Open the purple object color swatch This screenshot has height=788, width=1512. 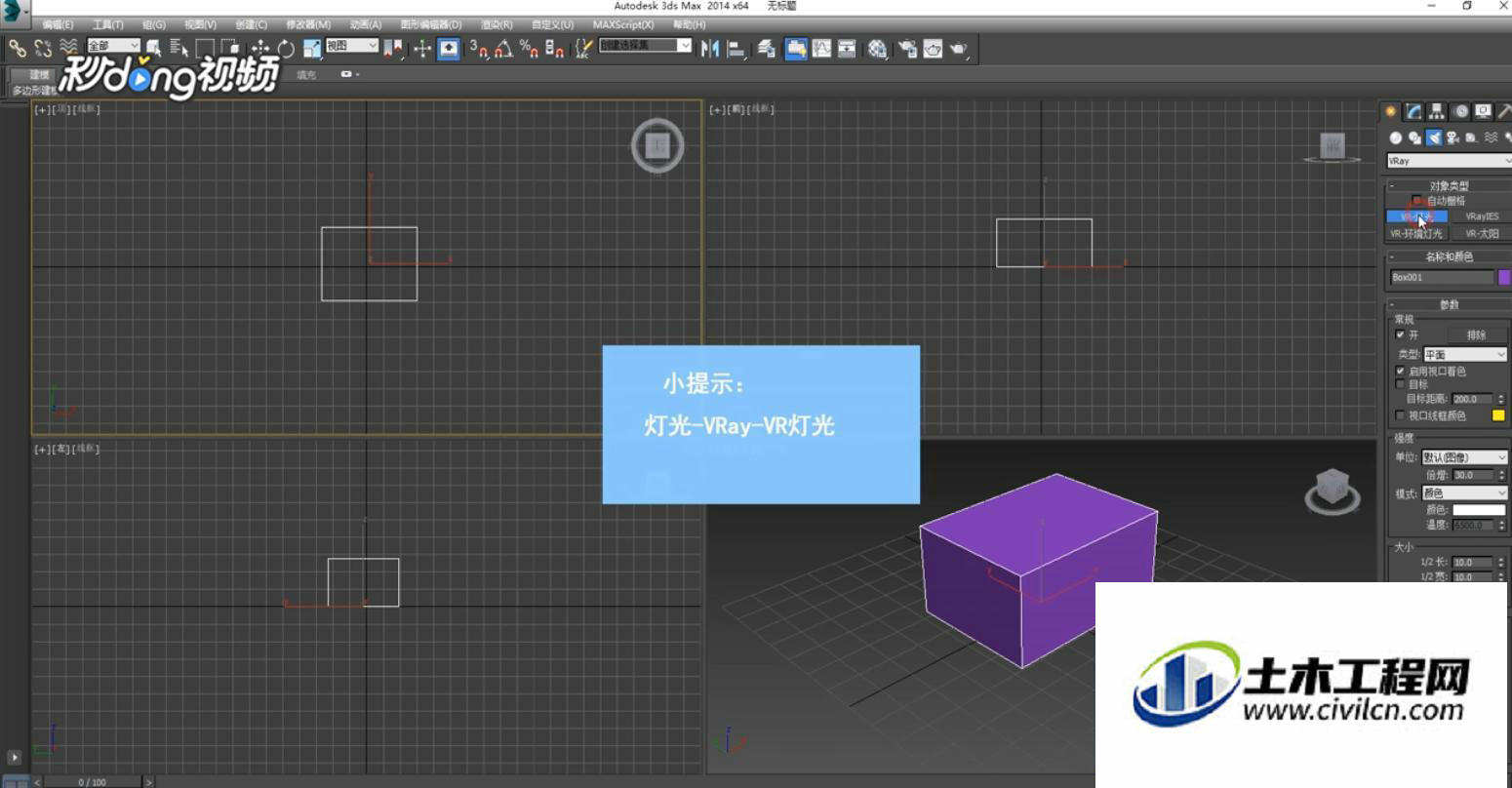[1504, 277]
